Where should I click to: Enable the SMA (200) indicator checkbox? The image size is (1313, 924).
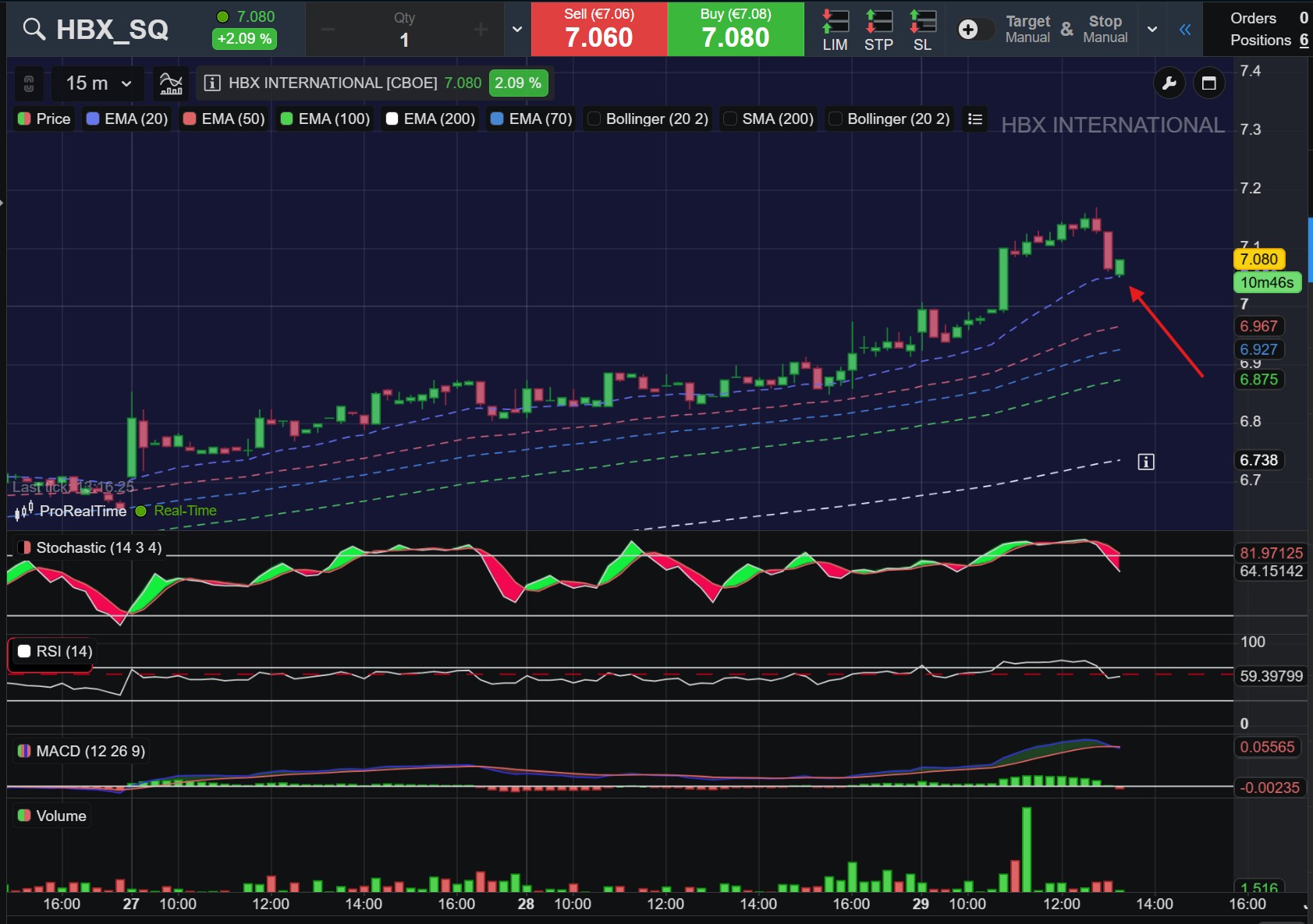731,119
